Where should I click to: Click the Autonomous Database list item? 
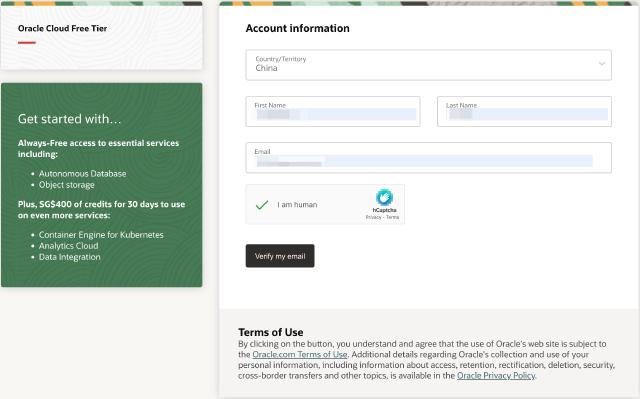(x=82, y=173)
